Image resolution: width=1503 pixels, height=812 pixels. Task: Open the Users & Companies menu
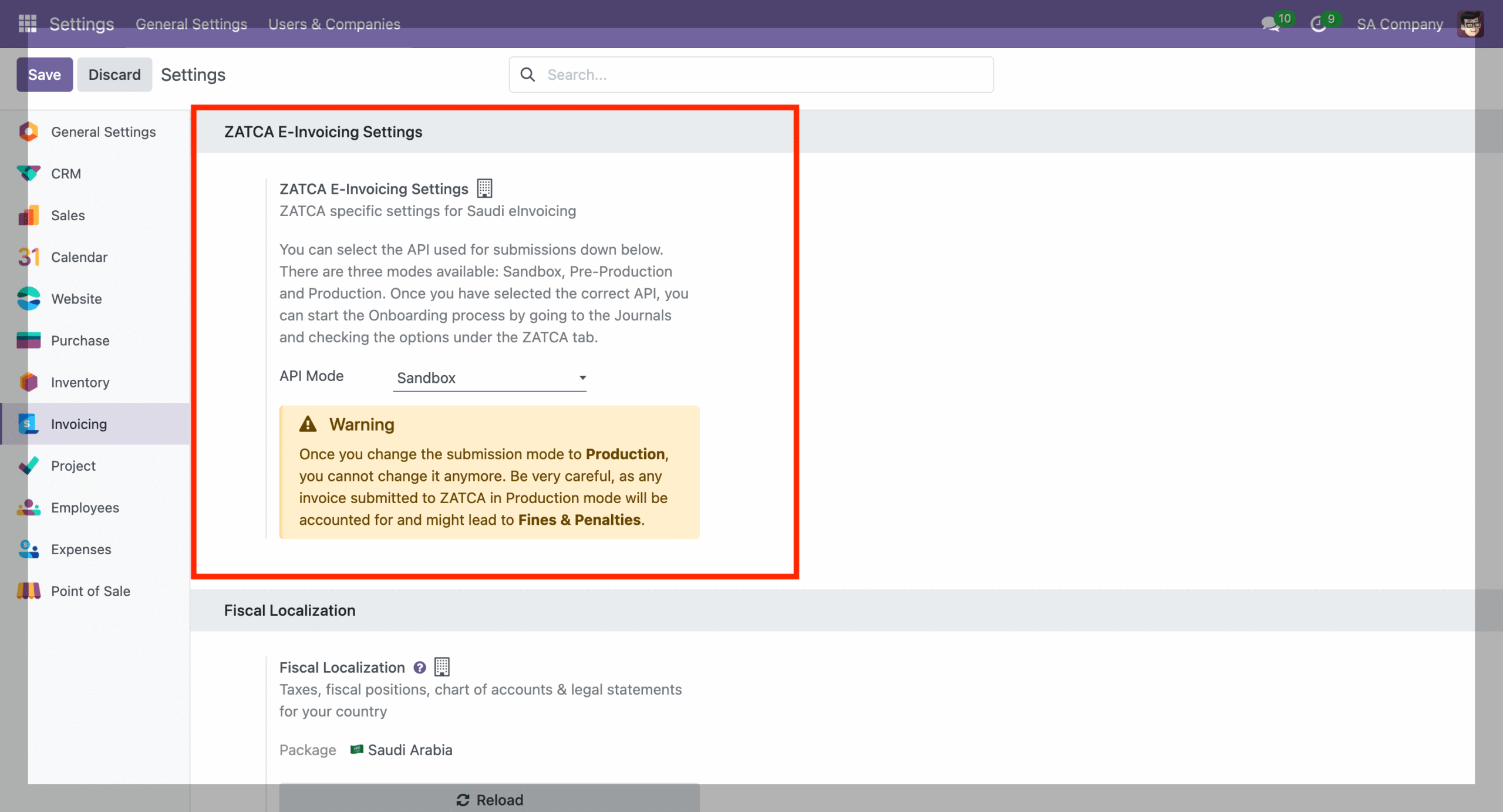coord(334,24)
